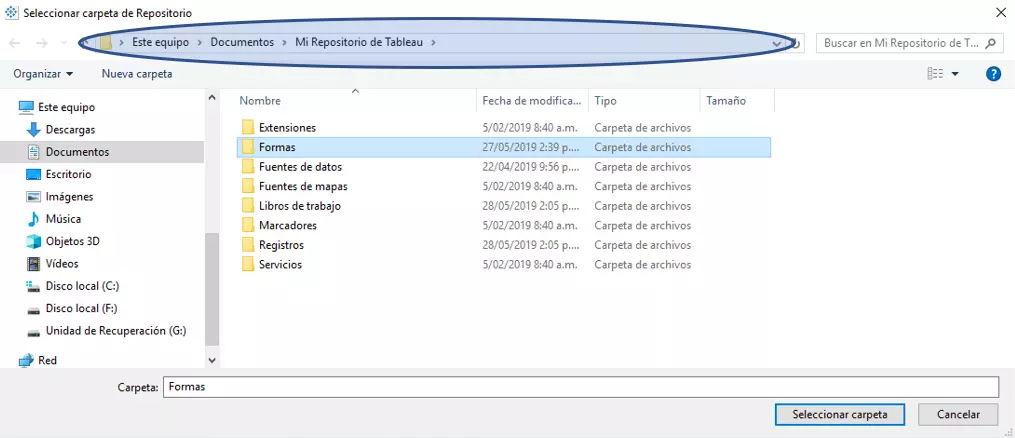Select Disco local (C:) in sidebar
Screen dimensions: 1015x438
pyautogui.click(x=82, y=286)
